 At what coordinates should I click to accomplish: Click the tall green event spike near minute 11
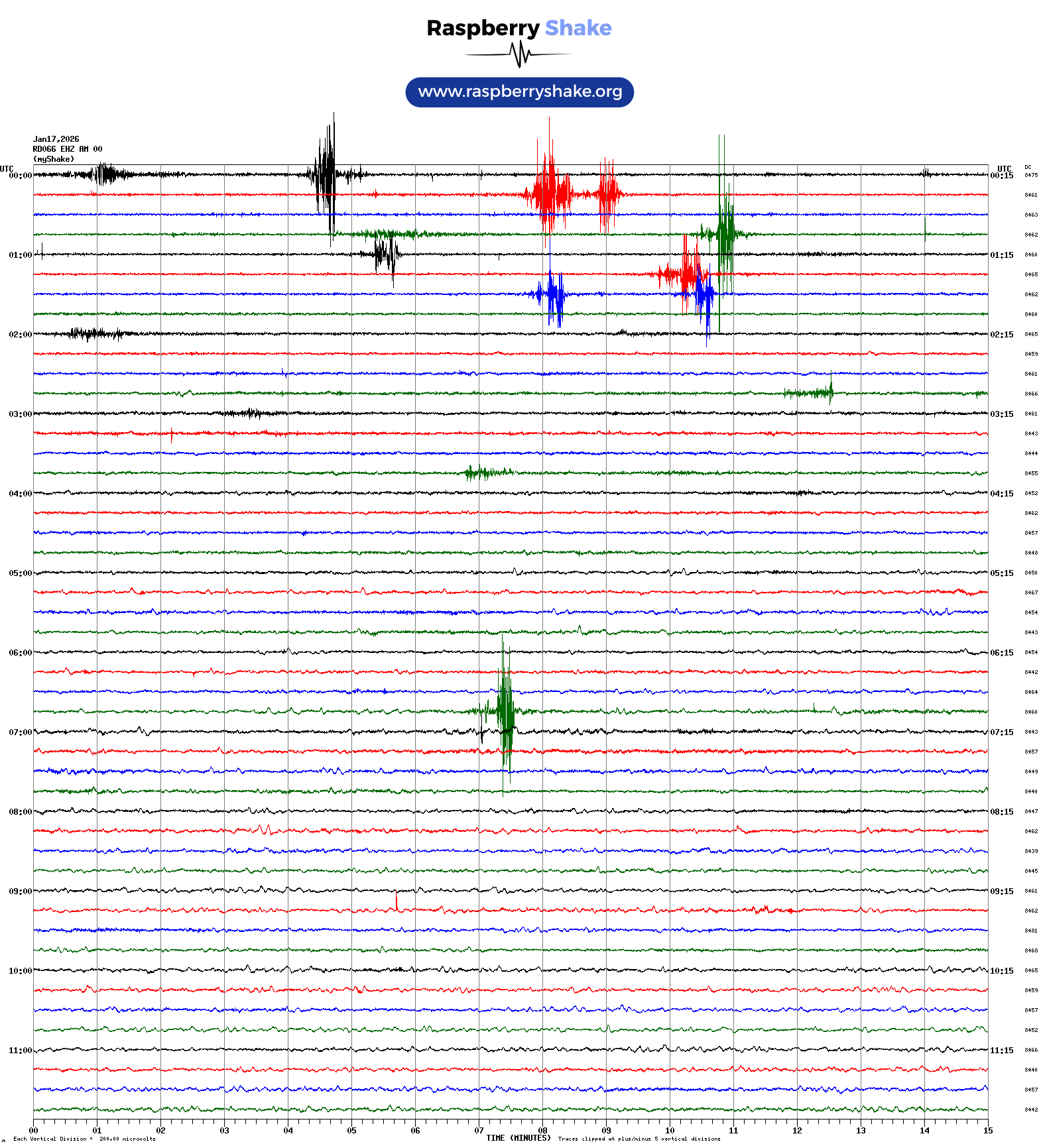[x=725, y=232]
